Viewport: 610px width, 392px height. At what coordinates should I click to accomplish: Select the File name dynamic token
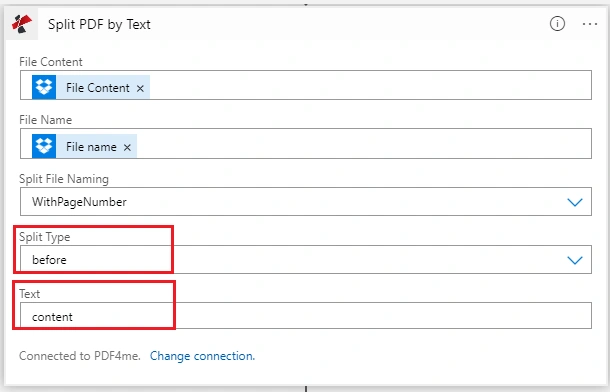(x=84, y=146)
